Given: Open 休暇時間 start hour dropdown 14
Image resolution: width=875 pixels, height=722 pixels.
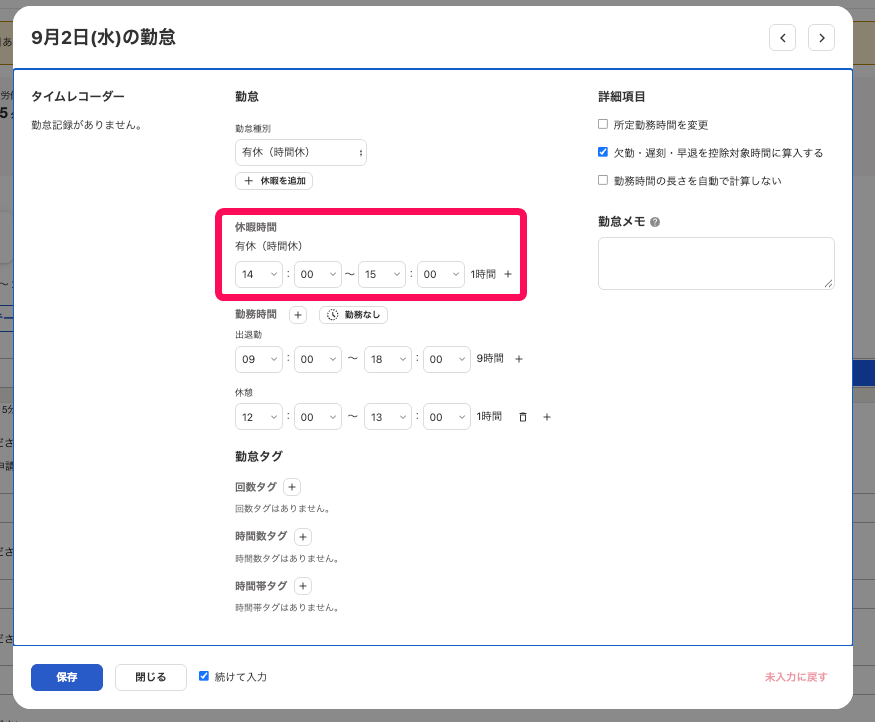Looking at the screenshot, I should [x=259, y=275].
